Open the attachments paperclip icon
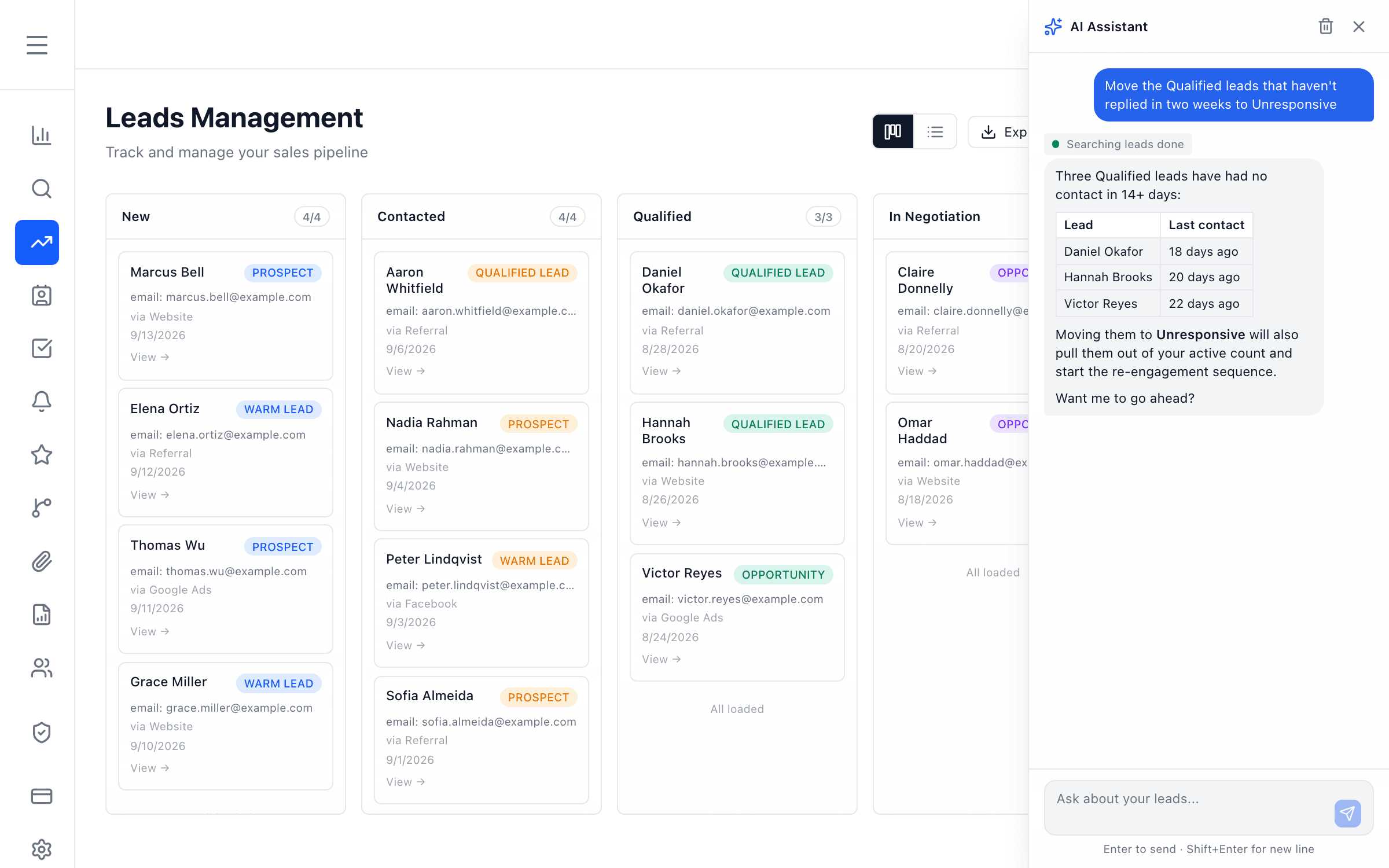 [x=41, y=561]
